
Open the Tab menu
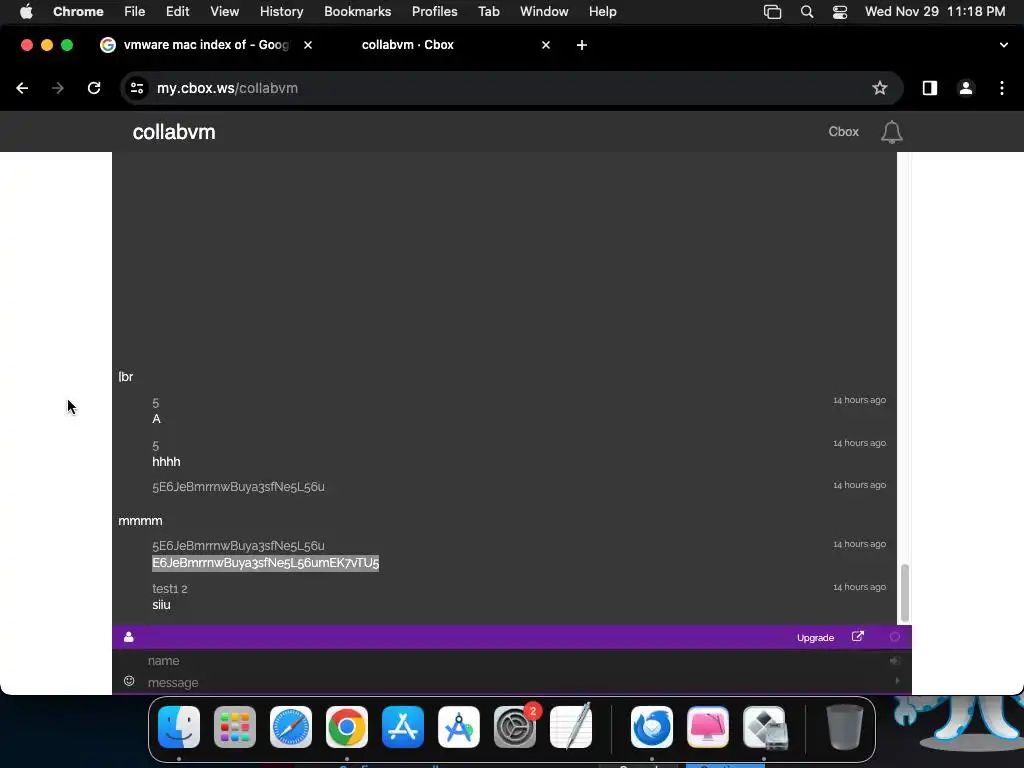(x=488, y=11)
